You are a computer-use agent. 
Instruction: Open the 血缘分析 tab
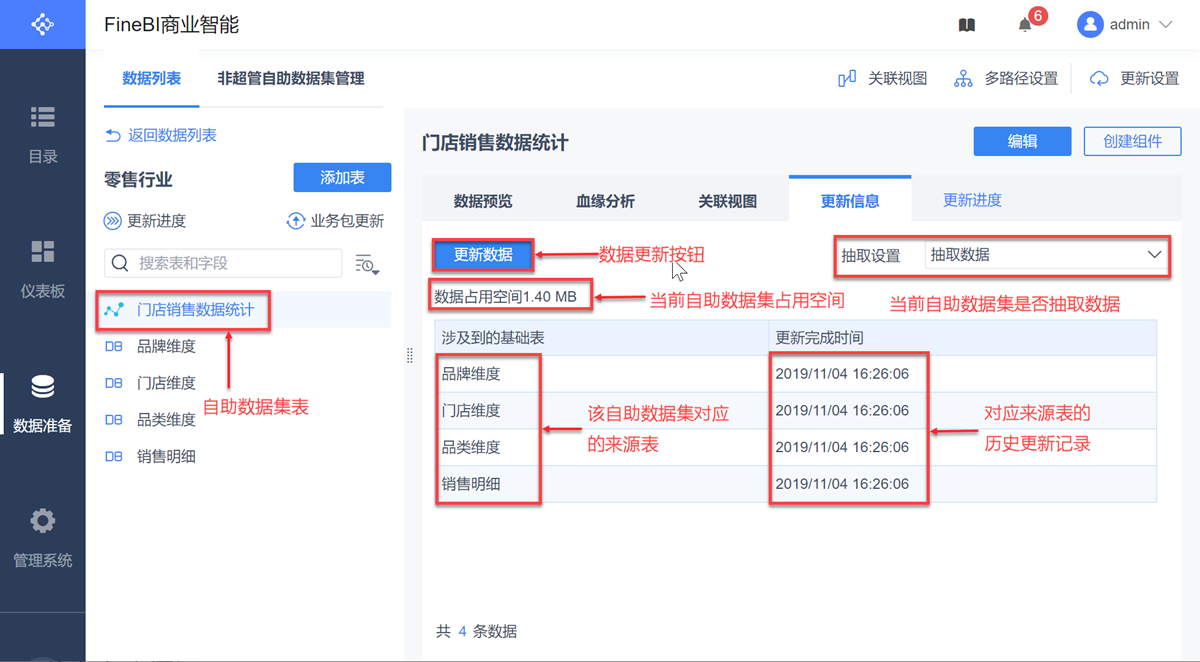click(x=605, y=201)
